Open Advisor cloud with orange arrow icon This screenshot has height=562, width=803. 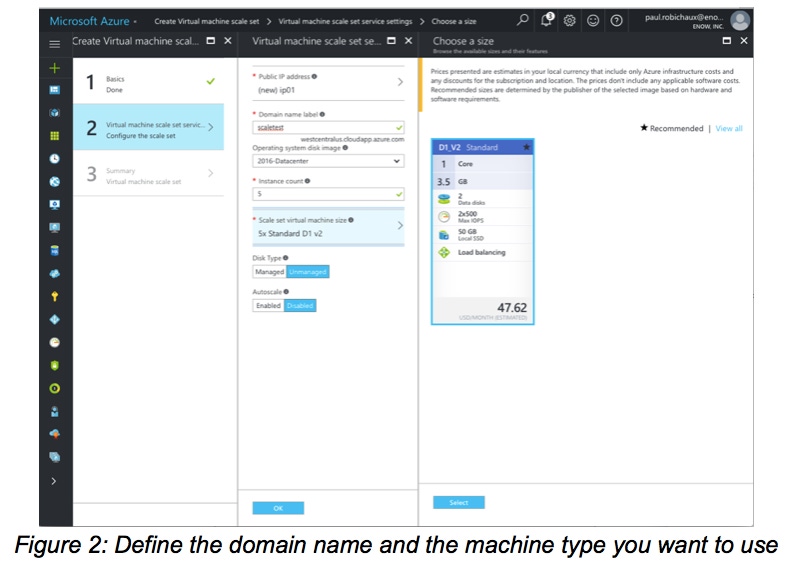54,434
